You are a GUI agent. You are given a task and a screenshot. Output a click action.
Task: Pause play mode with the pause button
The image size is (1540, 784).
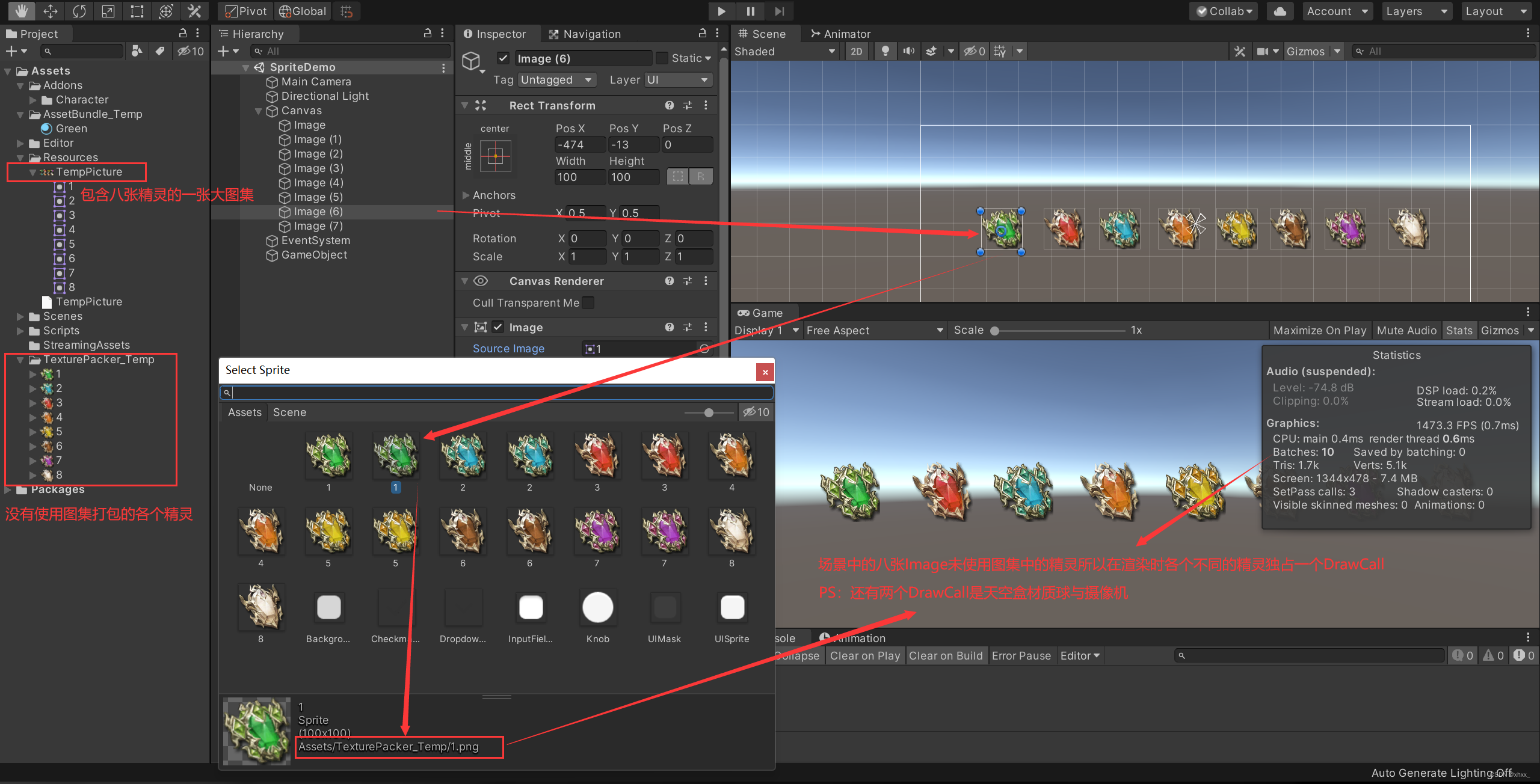click(x=750, y=11)
